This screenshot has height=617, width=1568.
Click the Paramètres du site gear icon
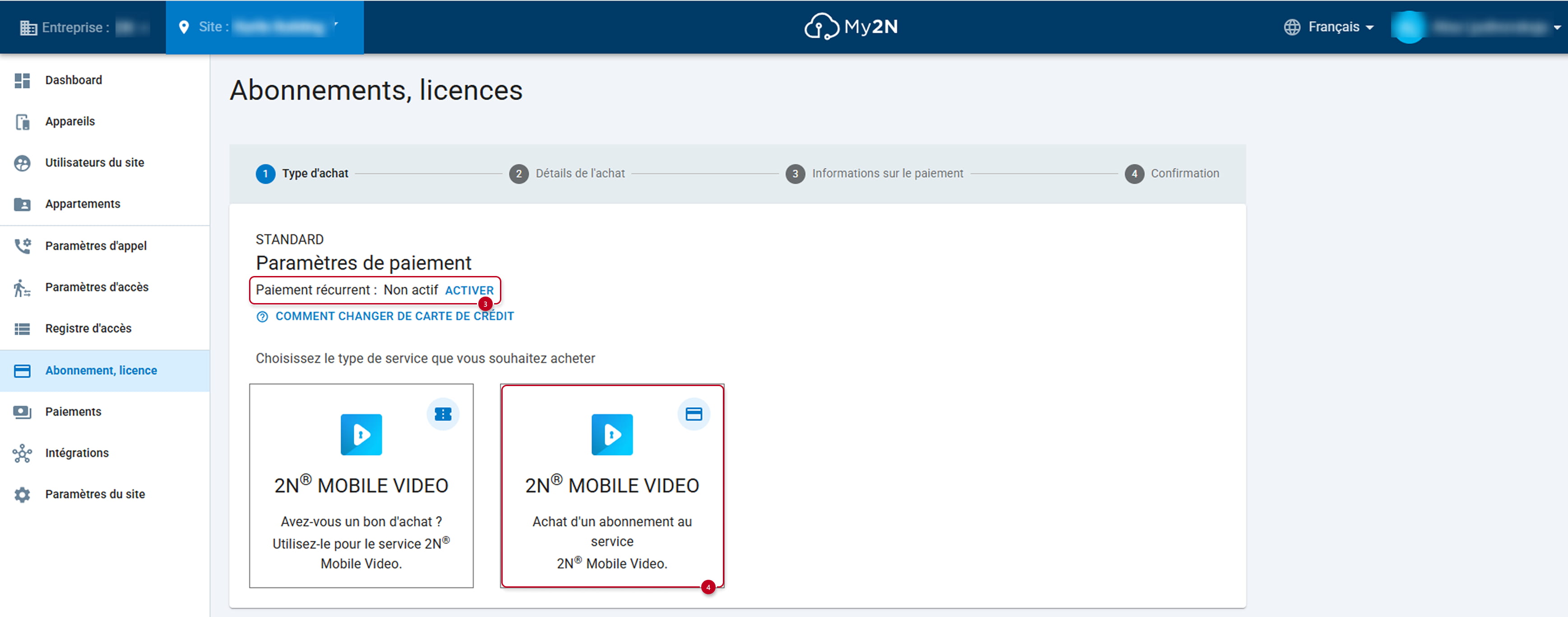22,495
